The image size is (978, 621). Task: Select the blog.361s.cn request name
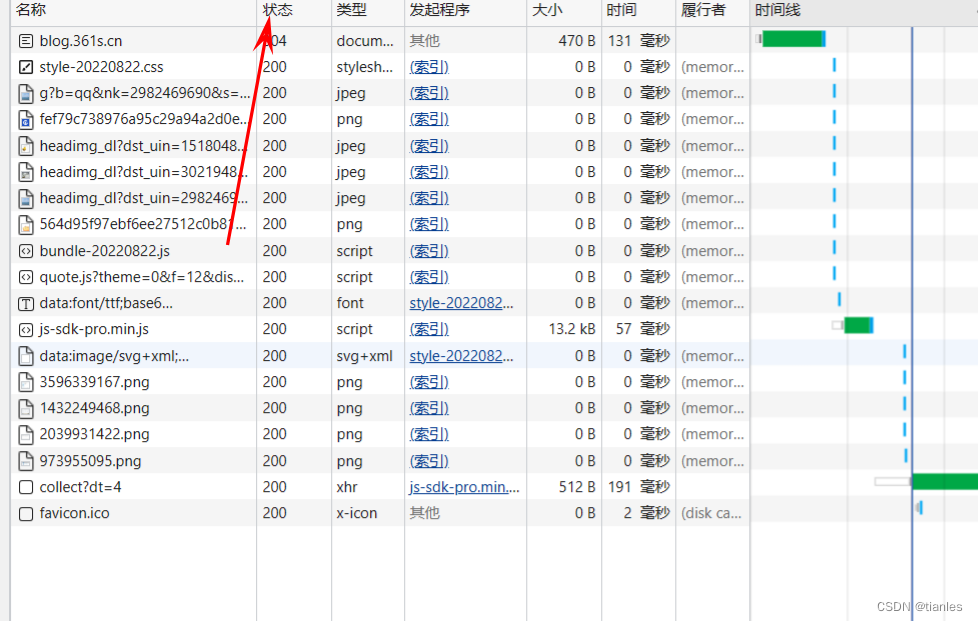[80, 41]
